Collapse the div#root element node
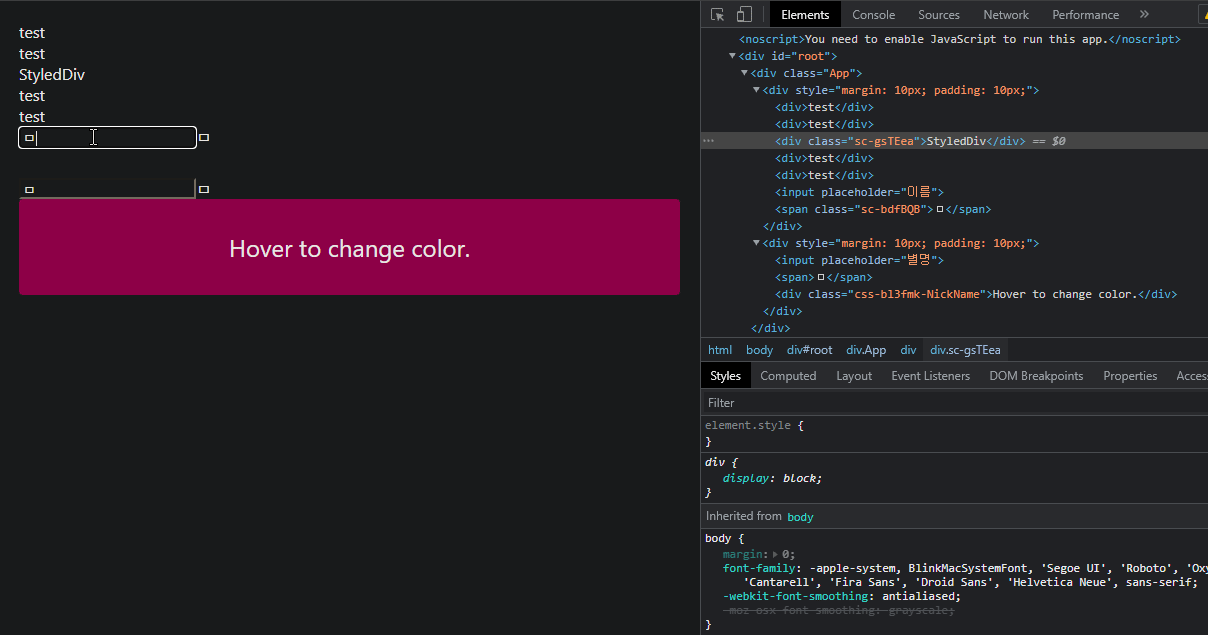This screenshot has width=1208, height=635. click(733, 55)
